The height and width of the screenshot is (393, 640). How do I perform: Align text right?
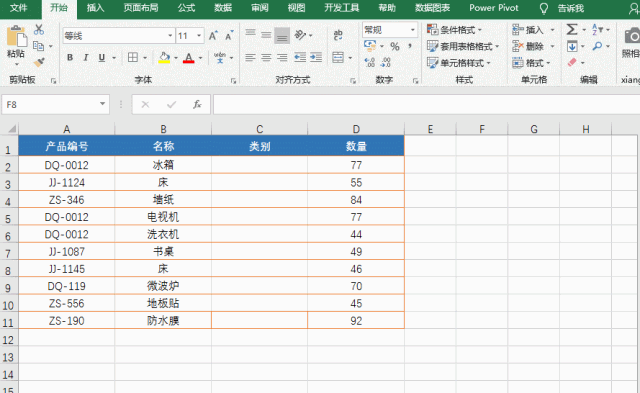tap(282, 58)
